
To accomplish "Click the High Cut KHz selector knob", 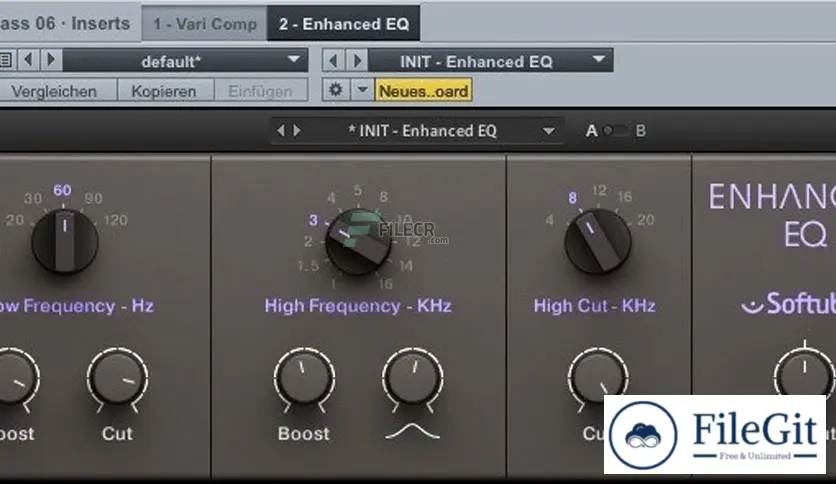I will pos(598,241).
